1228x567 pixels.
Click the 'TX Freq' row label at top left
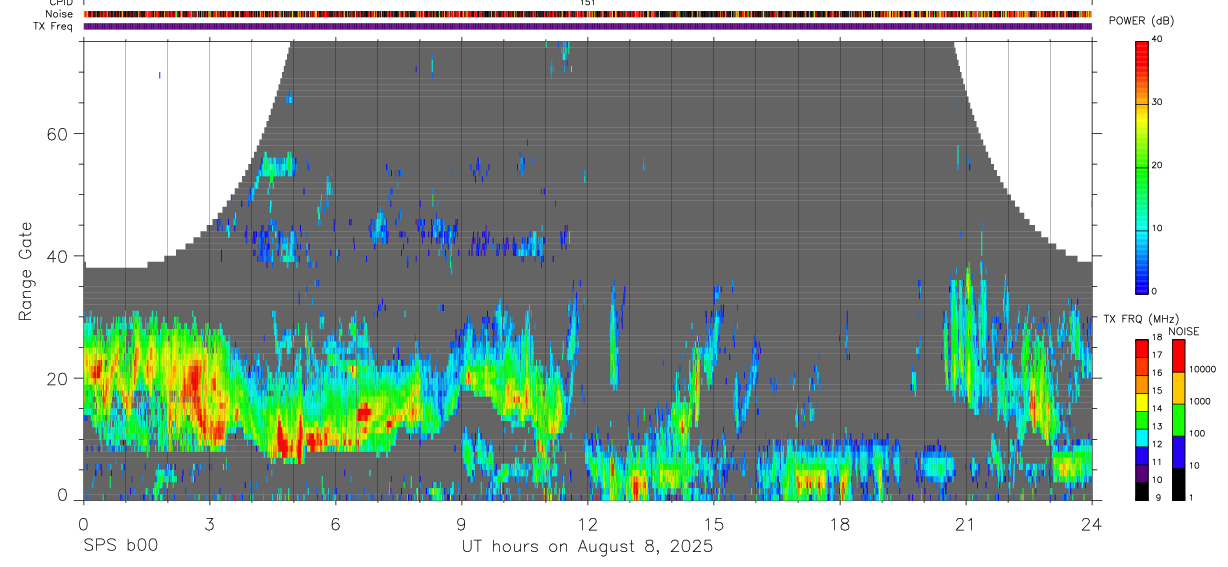pyautogui.click(x=54, y=26)
